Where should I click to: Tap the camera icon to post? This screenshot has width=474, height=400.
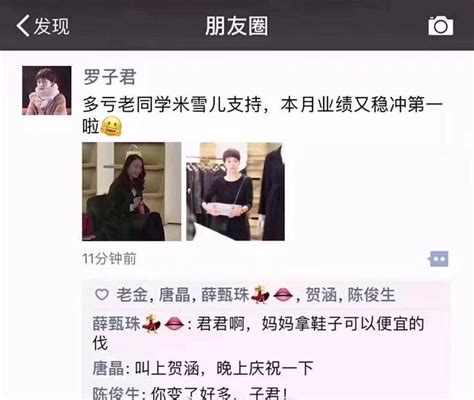[440, 26]
